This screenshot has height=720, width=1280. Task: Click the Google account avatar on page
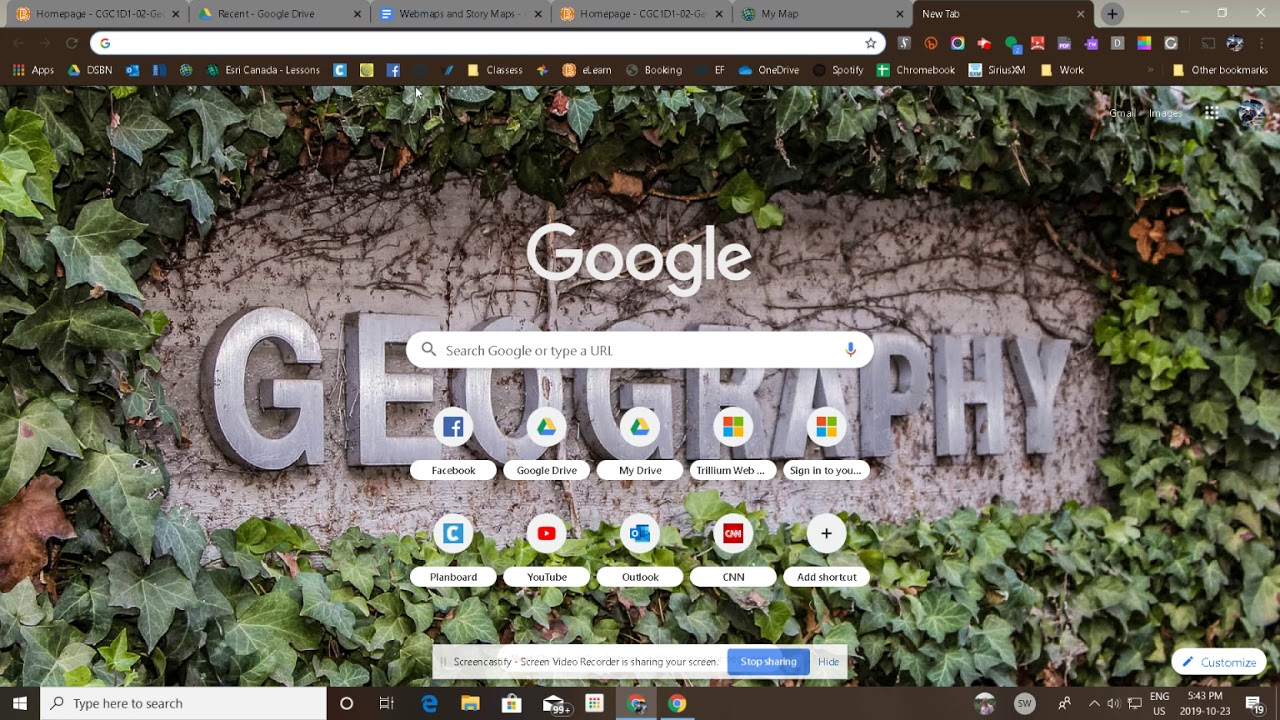coord(1251,113)
